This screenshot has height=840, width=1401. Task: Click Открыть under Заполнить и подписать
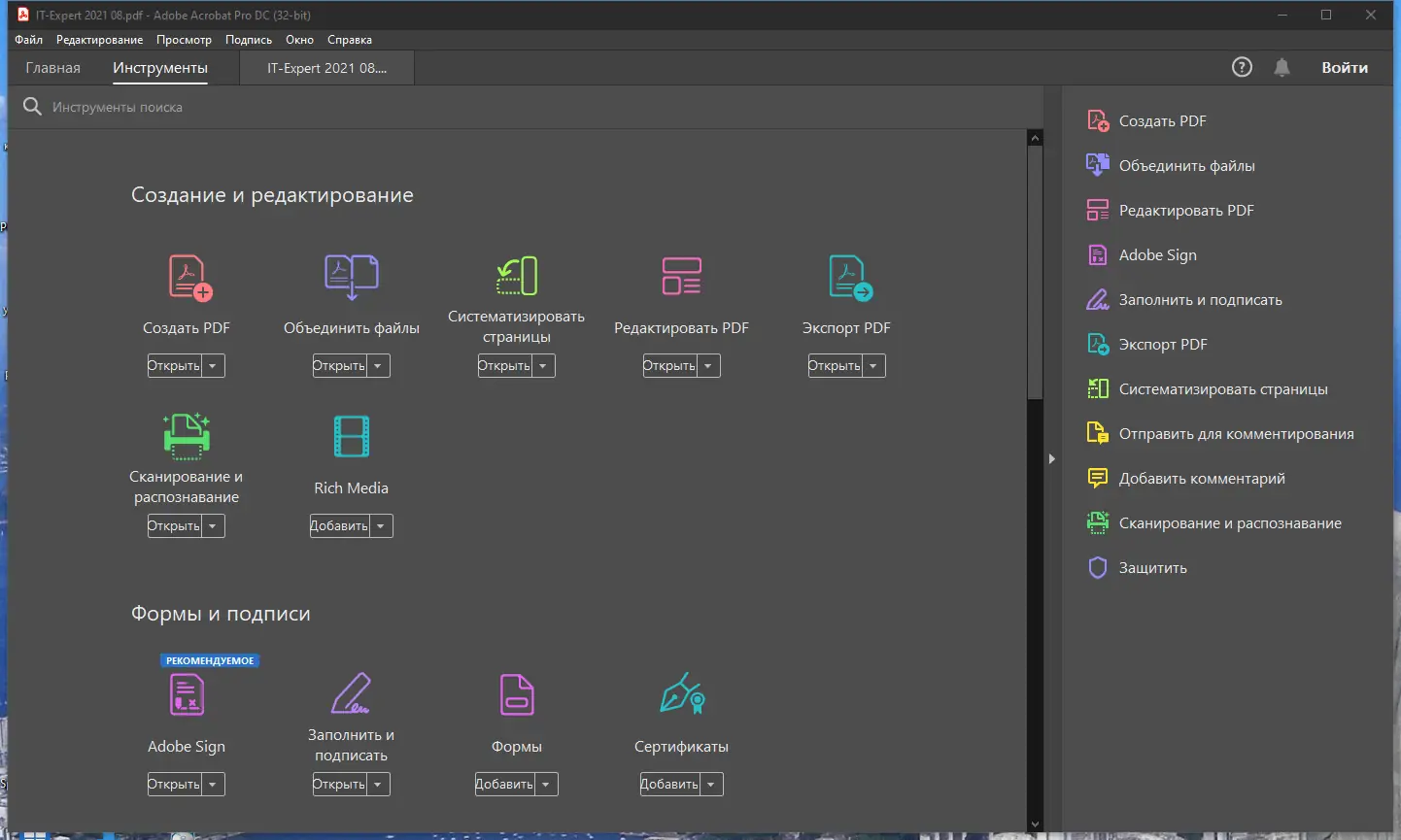pyautogui.click(x=340, y=785)
